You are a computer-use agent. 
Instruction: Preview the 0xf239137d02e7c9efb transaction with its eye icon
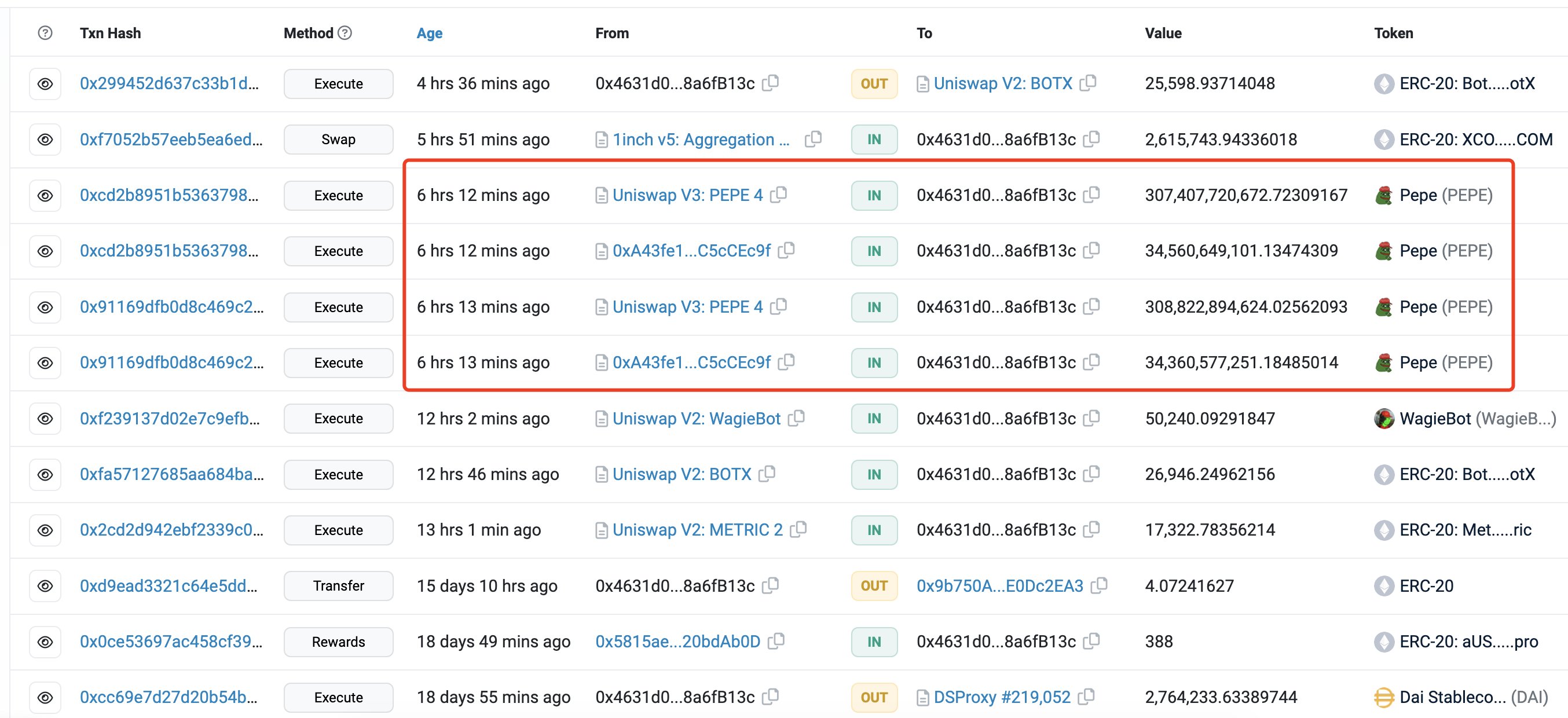click(45, 419)
